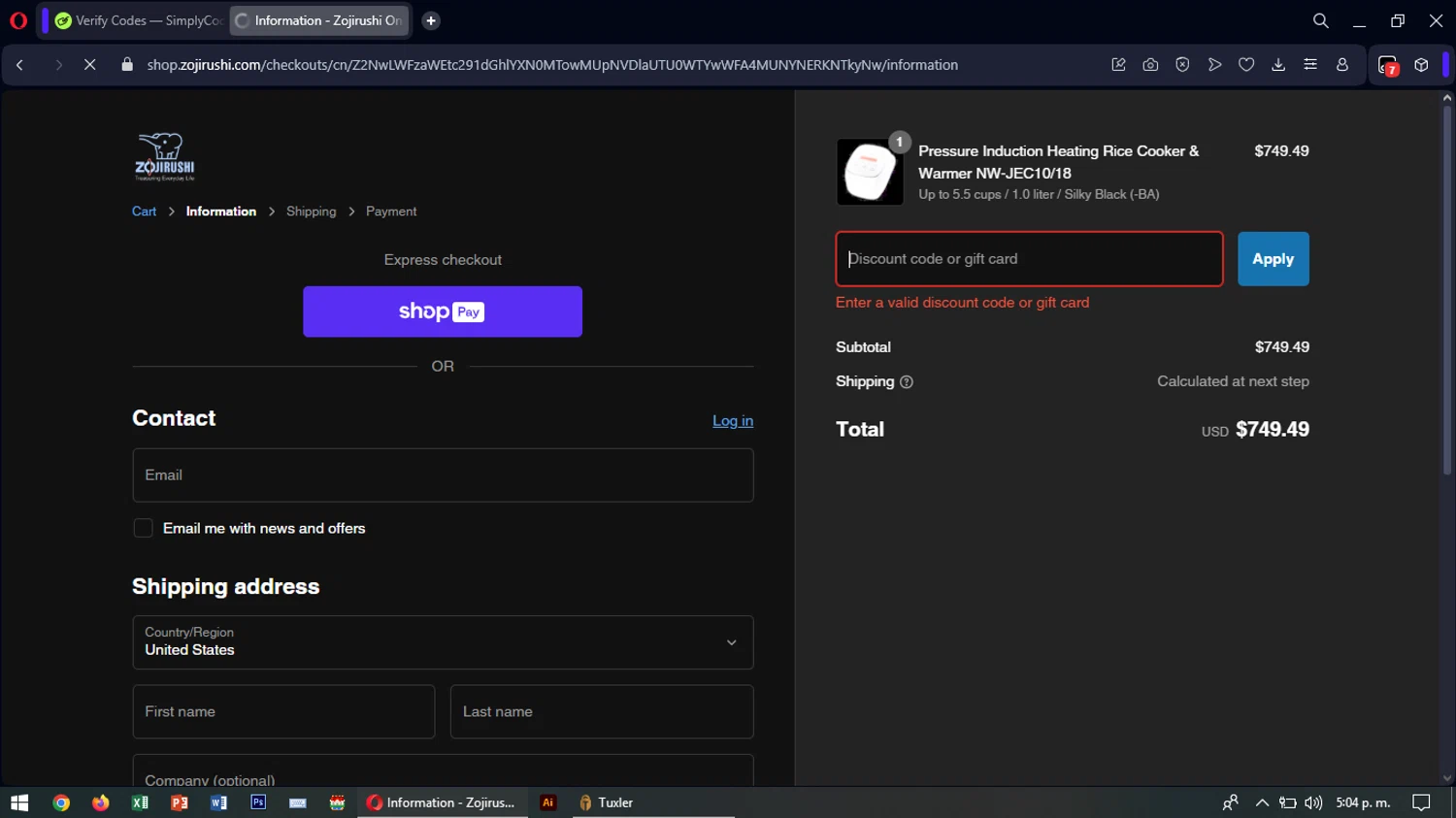Click the volume speaker tray icon
1456x818 pixels.
click(x=1313, y=802)
